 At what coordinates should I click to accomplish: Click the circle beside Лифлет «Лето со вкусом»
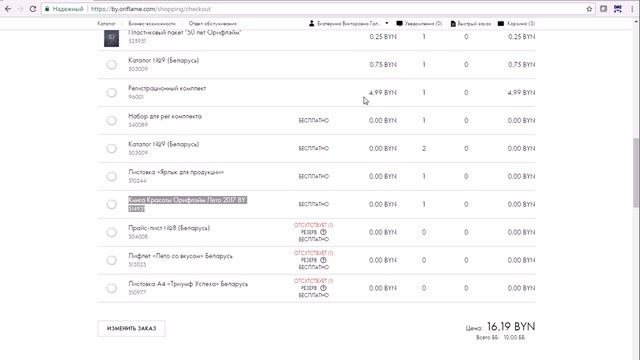click(111, 260)
